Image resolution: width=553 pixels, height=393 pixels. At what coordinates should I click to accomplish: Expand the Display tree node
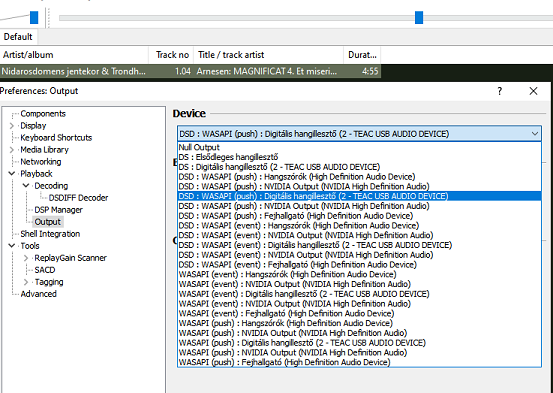[x=12, y=126]
